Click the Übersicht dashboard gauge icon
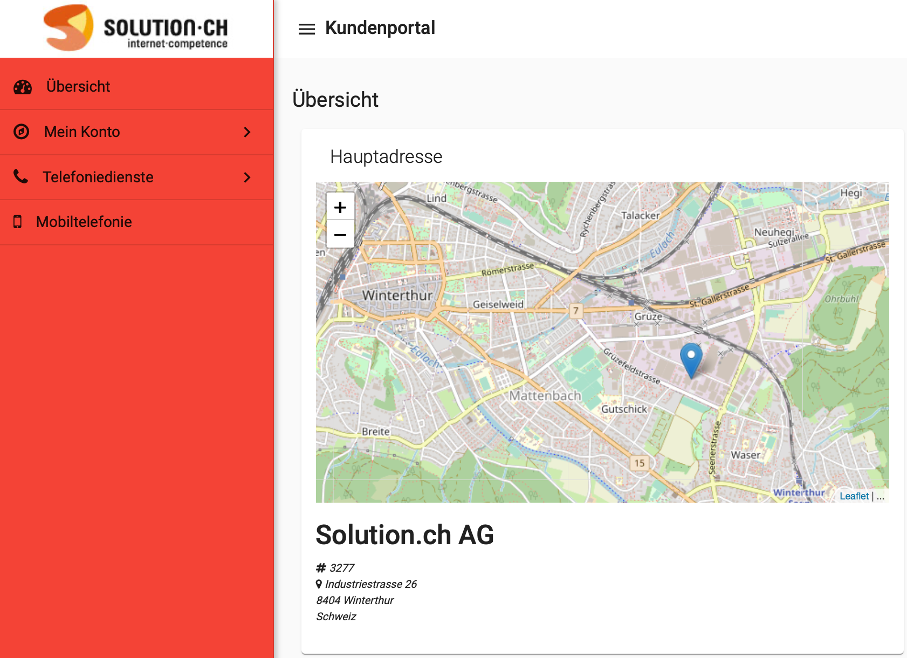This screenshot has height=658, width=908. click(22, 87)
